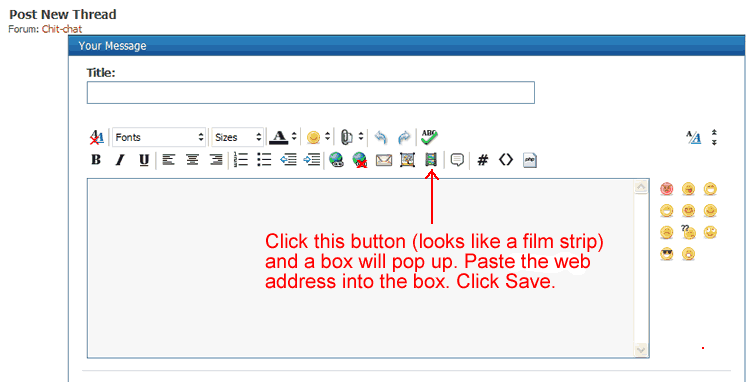The width and height of the screenshot is (750, 382).
Task: Open the Fonts dropdown
Action: click(x=159, y=137)
